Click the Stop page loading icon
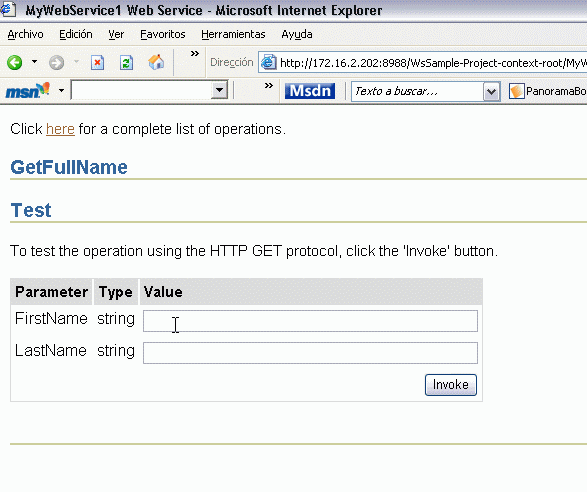 click(97, 63)
